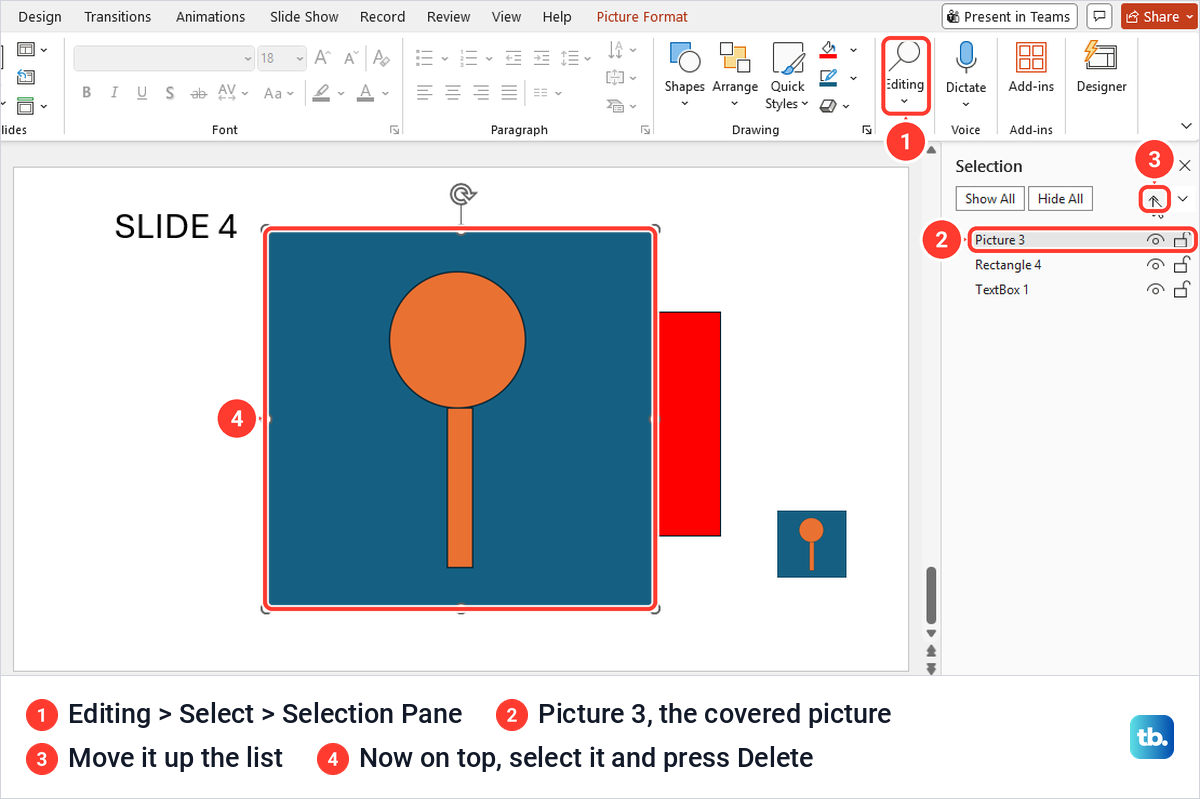Hide the TextBox 1 object
This screenshot has height=799, width=1200.
1155,290
